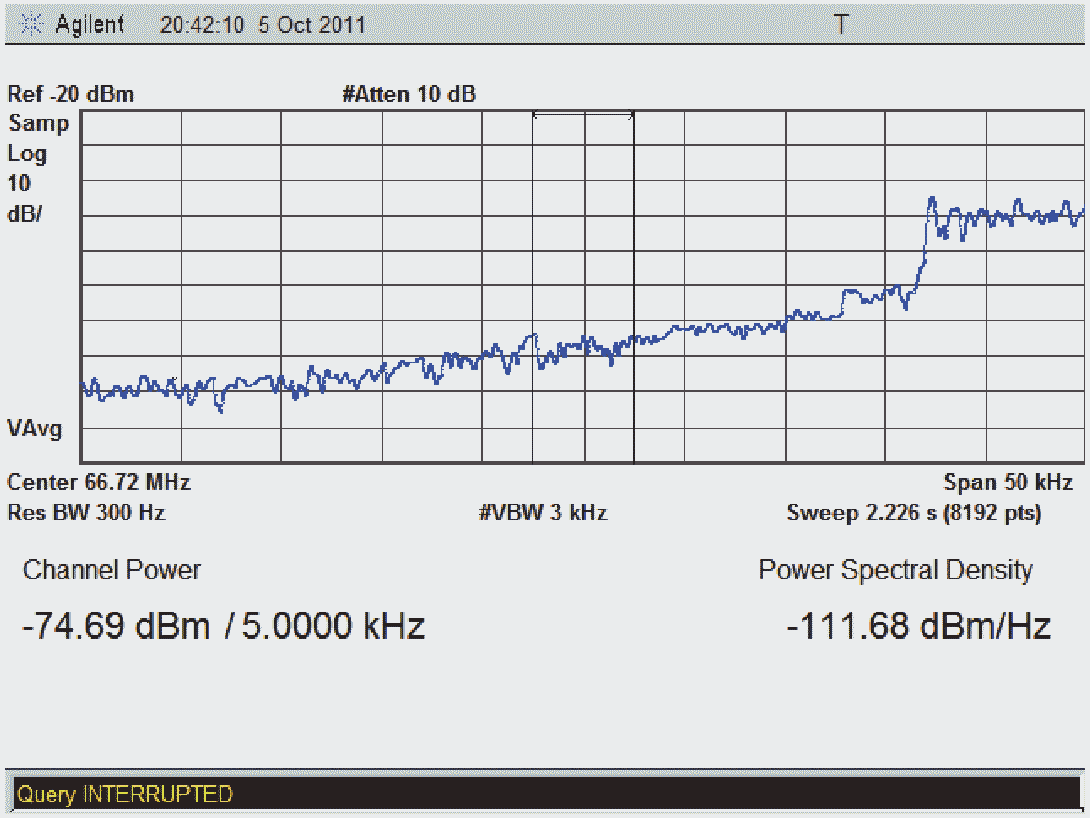Select the #Atten 10 dB readout
The width and height of the screenshot is (1090, 818).
tap(409, 95)
